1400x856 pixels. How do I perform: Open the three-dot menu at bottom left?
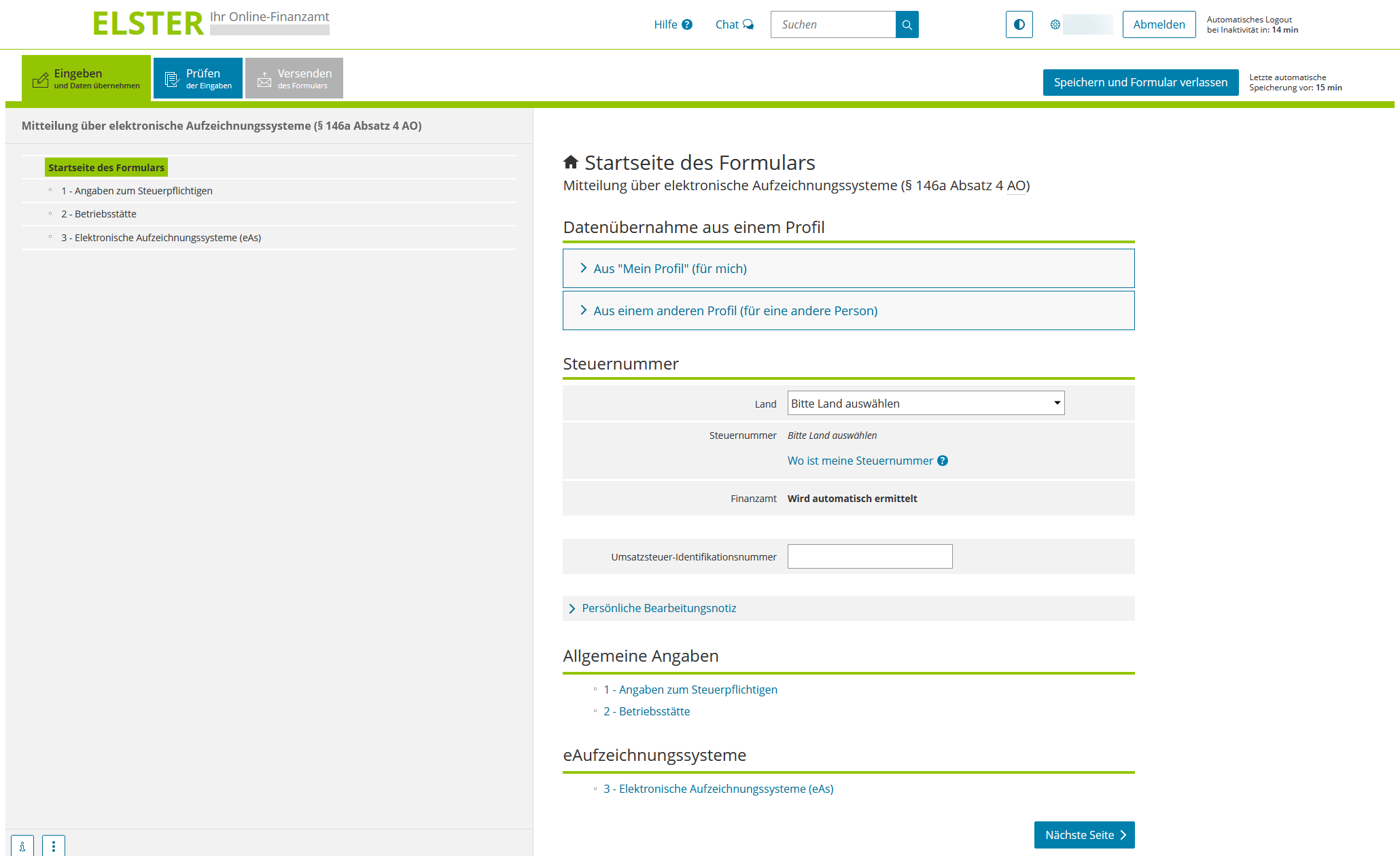click(54, 846)
